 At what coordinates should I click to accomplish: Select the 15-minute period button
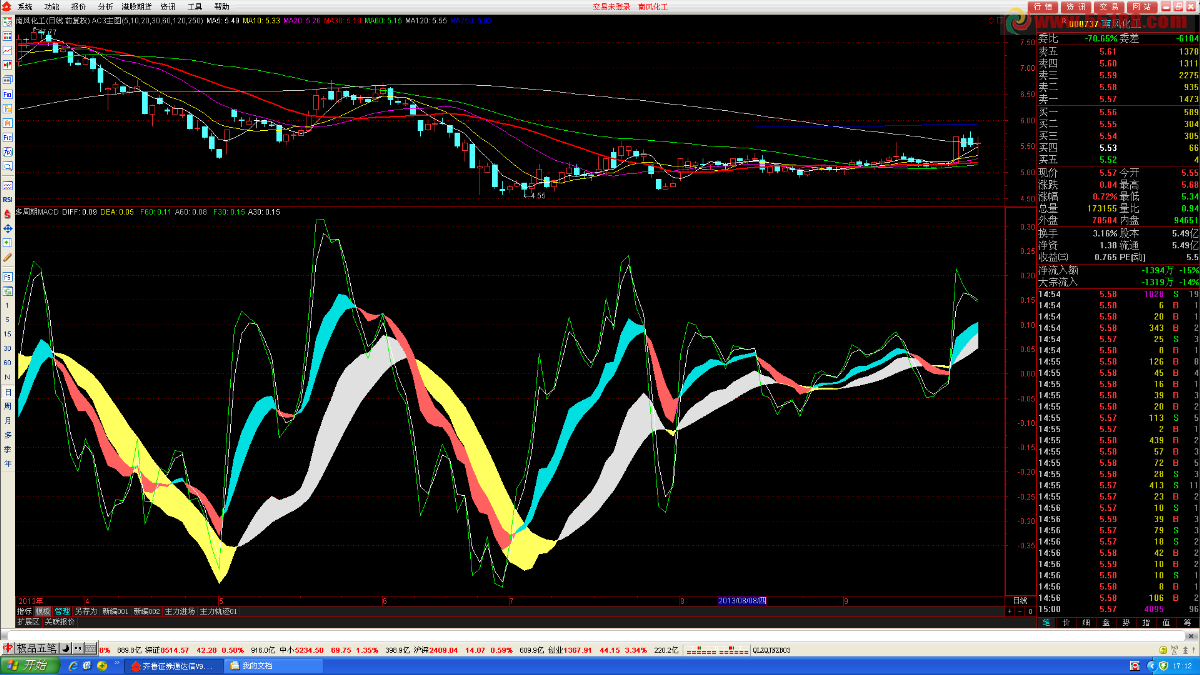coord(8,334)
